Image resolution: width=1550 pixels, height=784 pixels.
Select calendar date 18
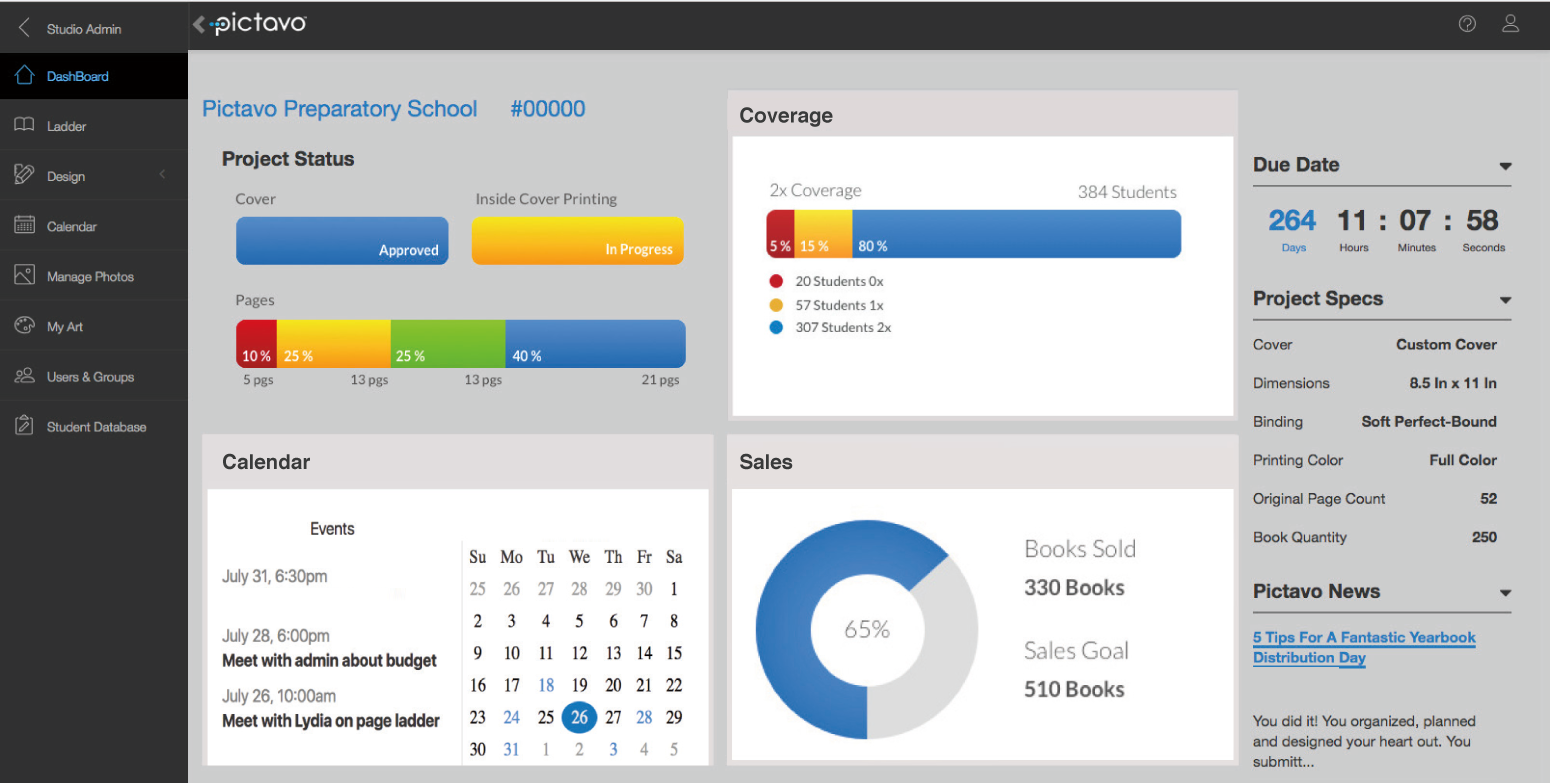pos(546,685)
